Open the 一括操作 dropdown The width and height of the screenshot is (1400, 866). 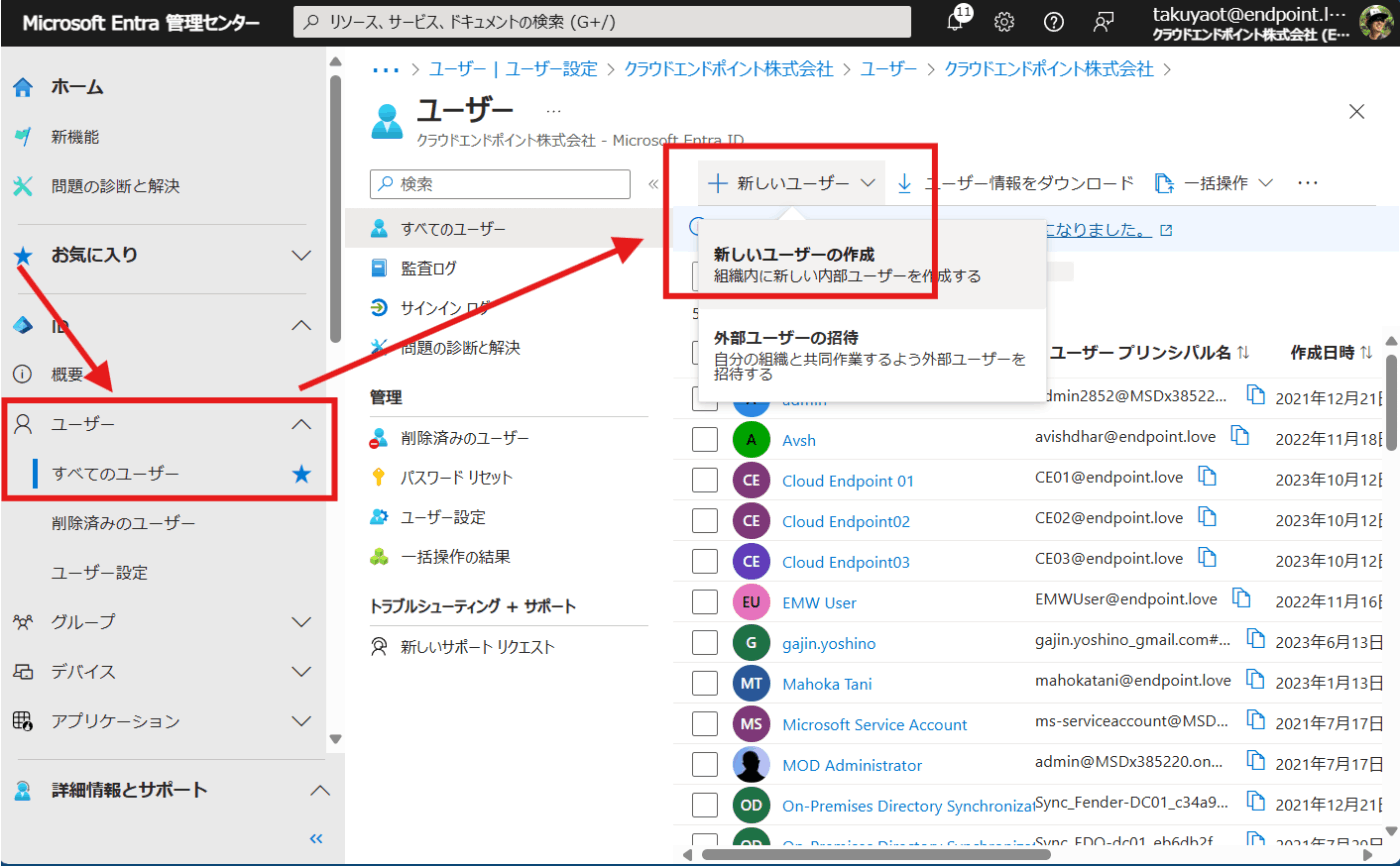(x=1214, y=183)
